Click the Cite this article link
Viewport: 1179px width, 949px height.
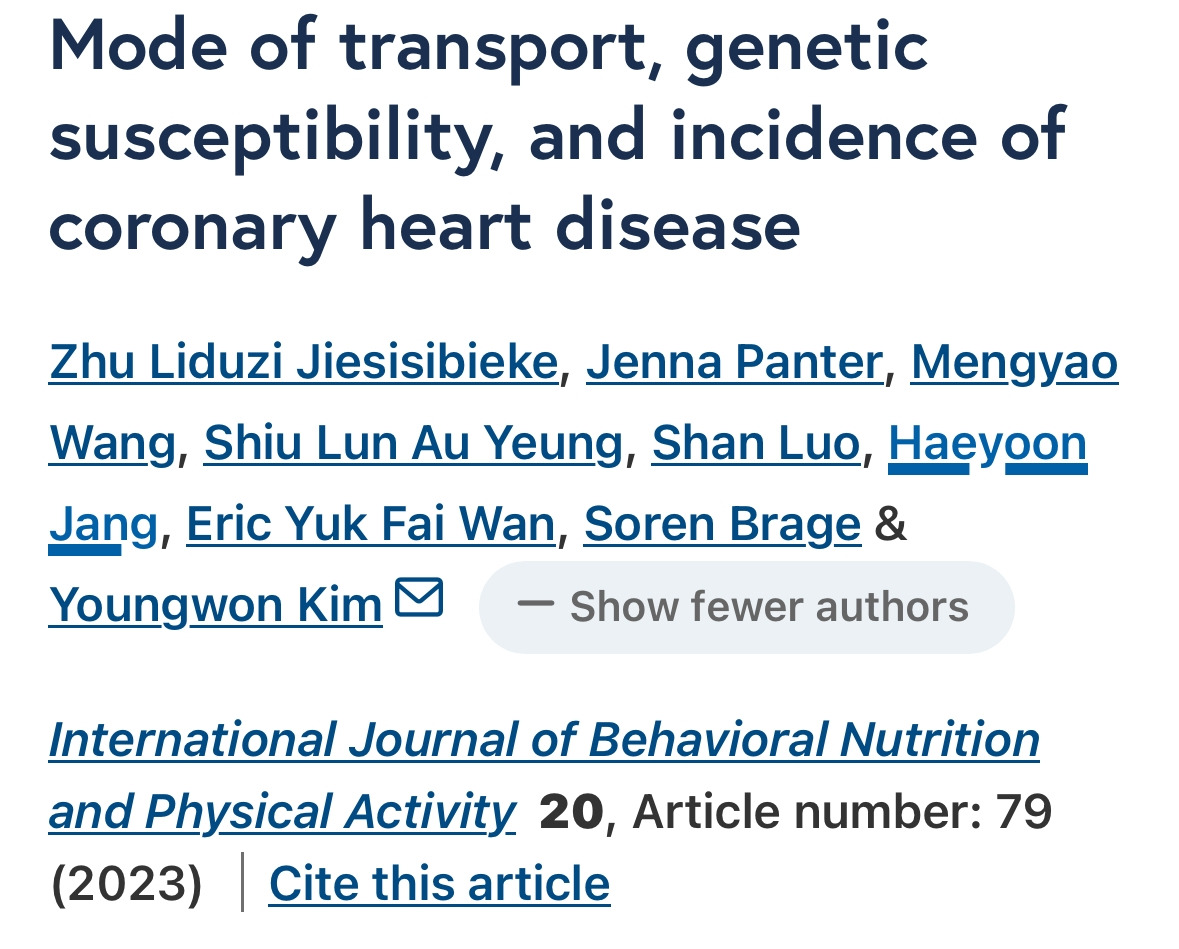pyautogui.click(x=439, y=883)
